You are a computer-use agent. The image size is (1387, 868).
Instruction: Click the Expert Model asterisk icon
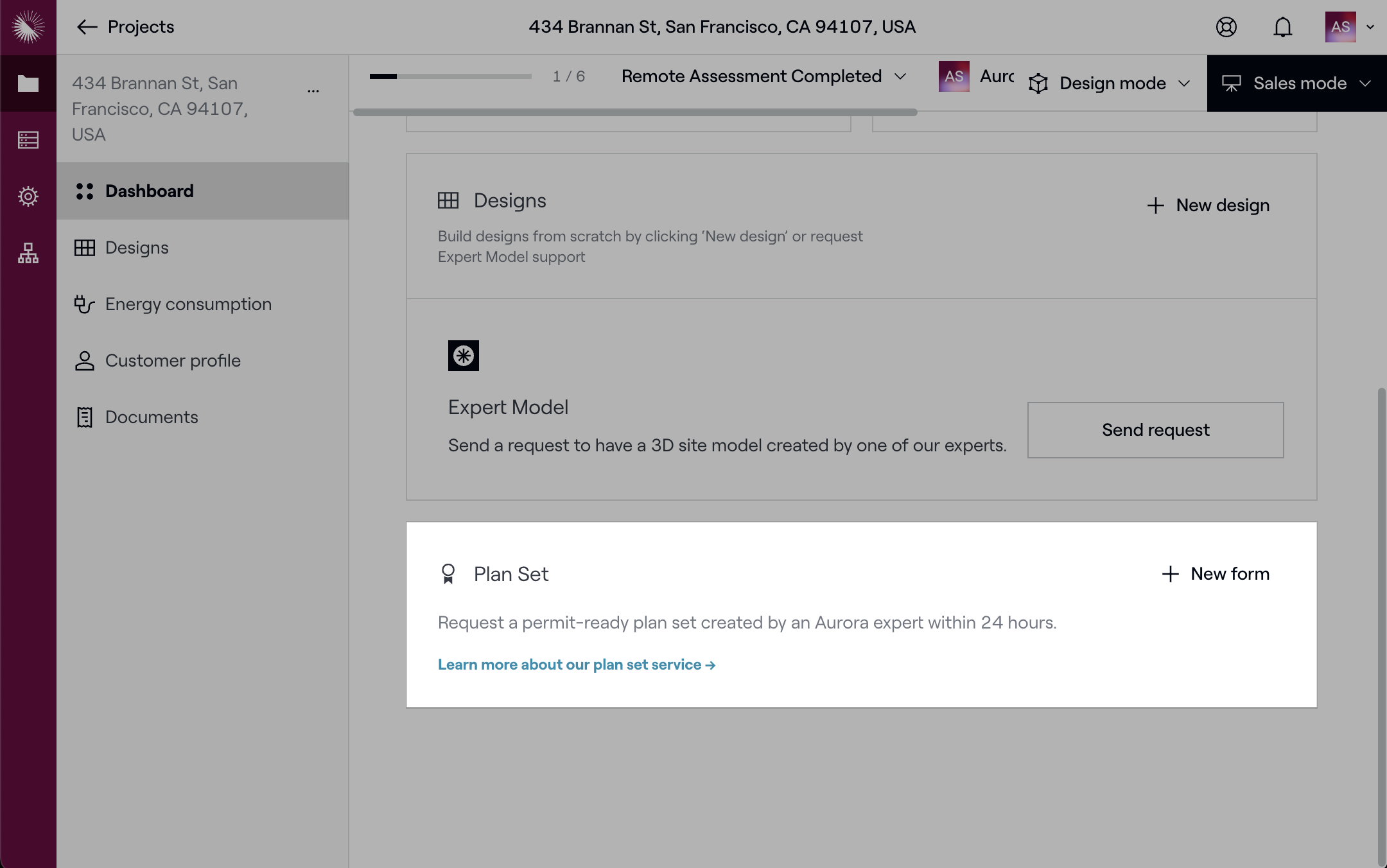(x=463, y=356)
